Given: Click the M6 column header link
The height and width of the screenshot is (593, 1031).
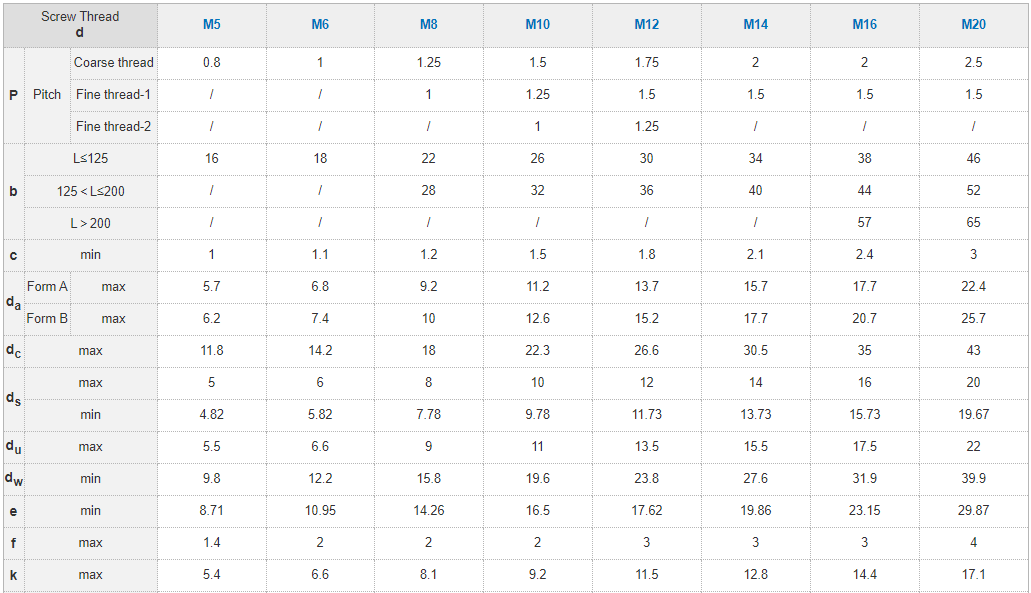Looking at the screenshot, I should click(320, 24).
